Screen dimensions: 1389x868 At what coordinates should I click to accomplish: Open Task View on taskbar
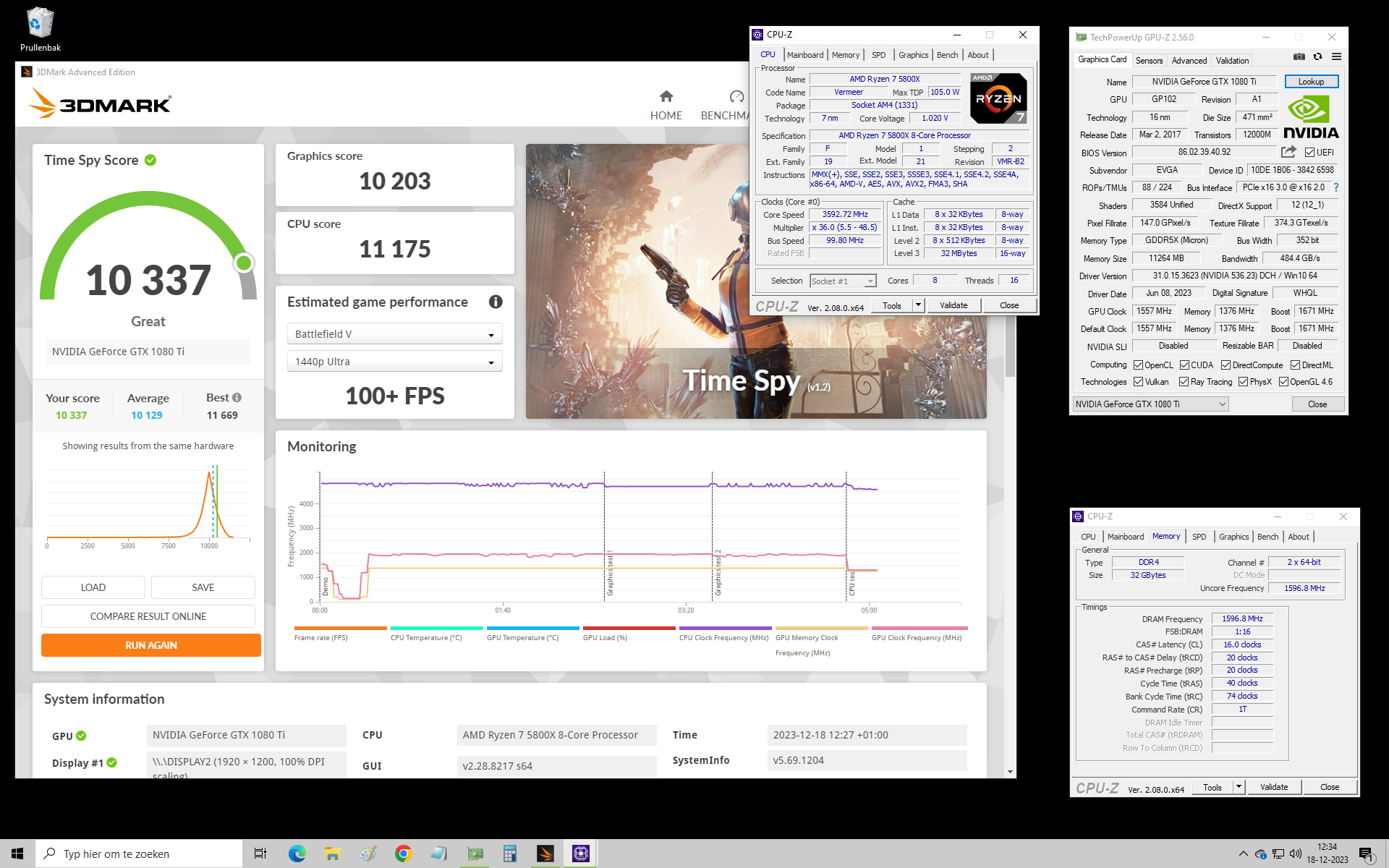pyautogui.click(x=260, y=854)
